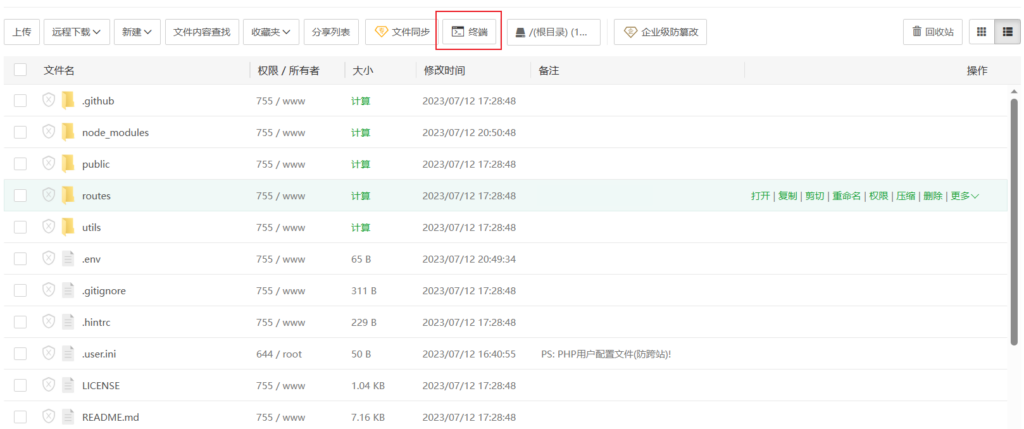Open the /(根目录) disk button
The width and height of the screenshot is (1024, 429).
pyautogui.click(x=554, y=31)
